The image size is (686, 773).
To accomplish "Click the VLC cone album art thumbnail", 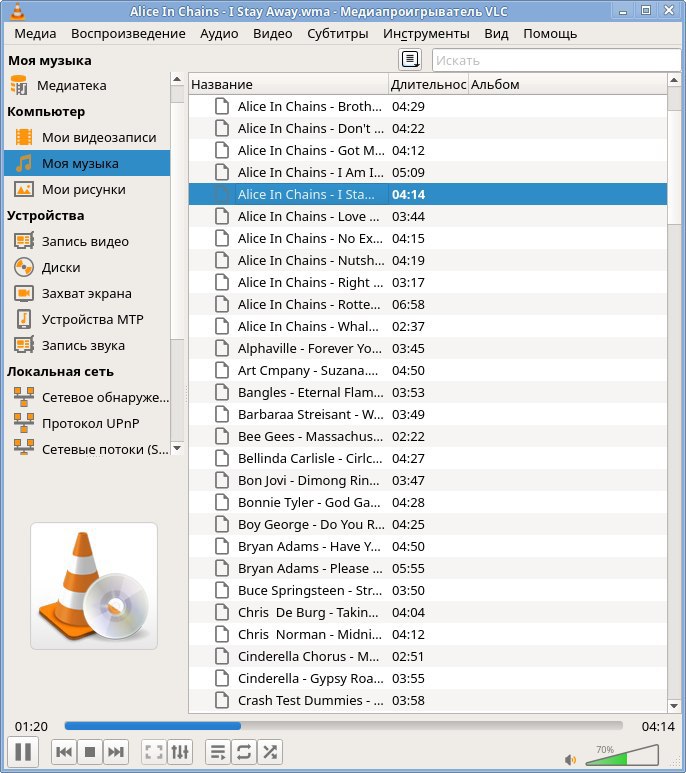I will coord(94,586).
